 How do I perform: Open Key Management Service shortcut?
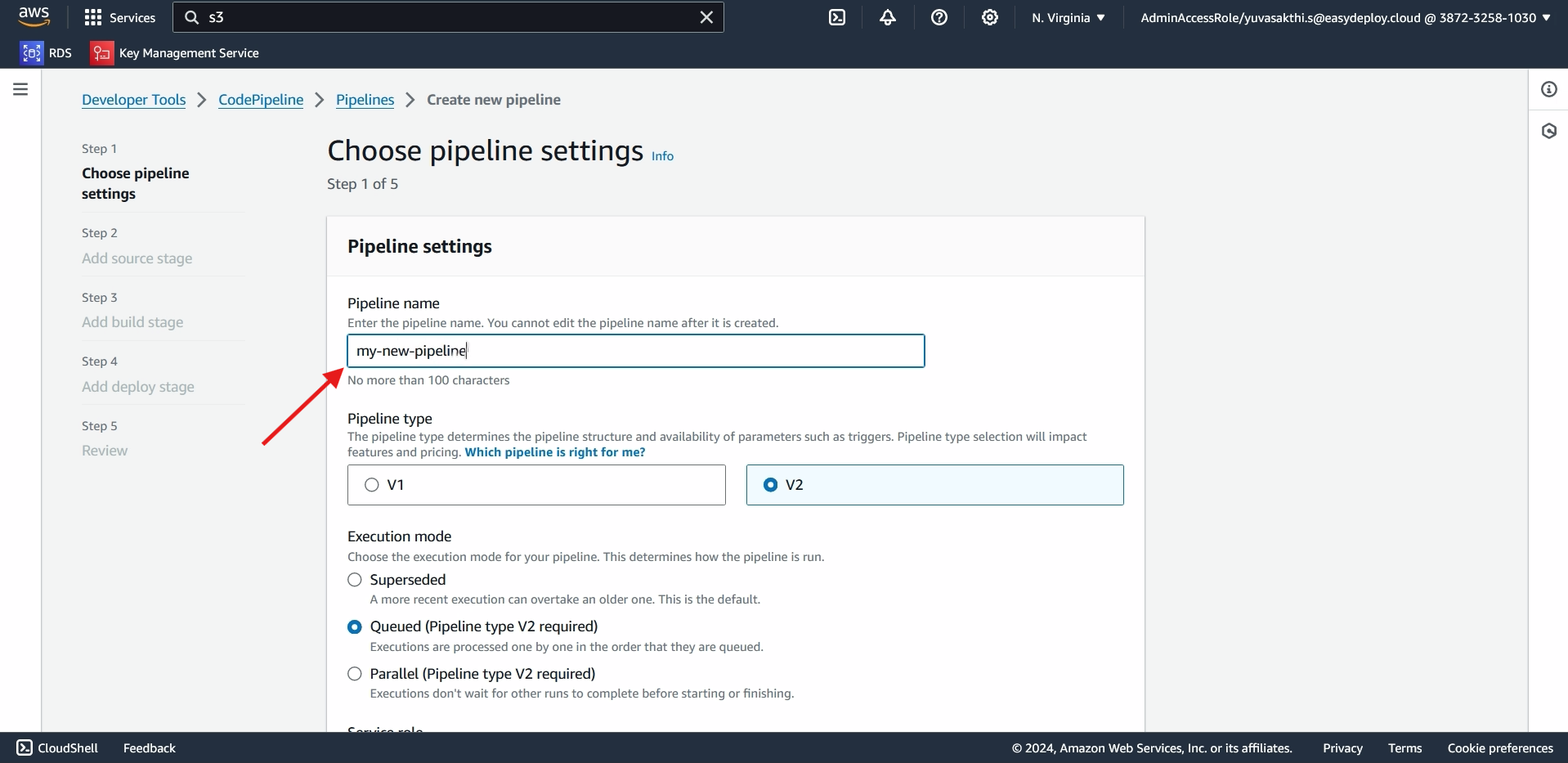click(175, 53)
